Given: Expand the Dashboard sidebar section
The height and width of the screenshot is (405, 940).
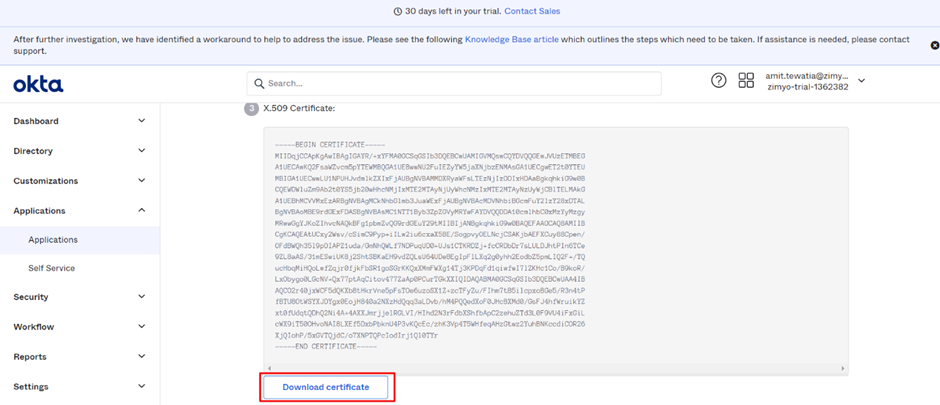Looking at the screenshot, I should [x=80, y=120].
